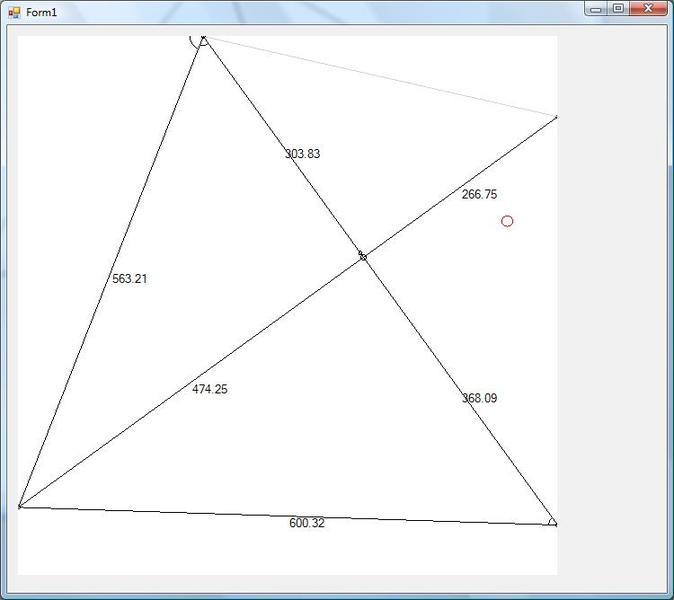
Task: Select the 266.75 length label
Action: click(x=479, y=194)
